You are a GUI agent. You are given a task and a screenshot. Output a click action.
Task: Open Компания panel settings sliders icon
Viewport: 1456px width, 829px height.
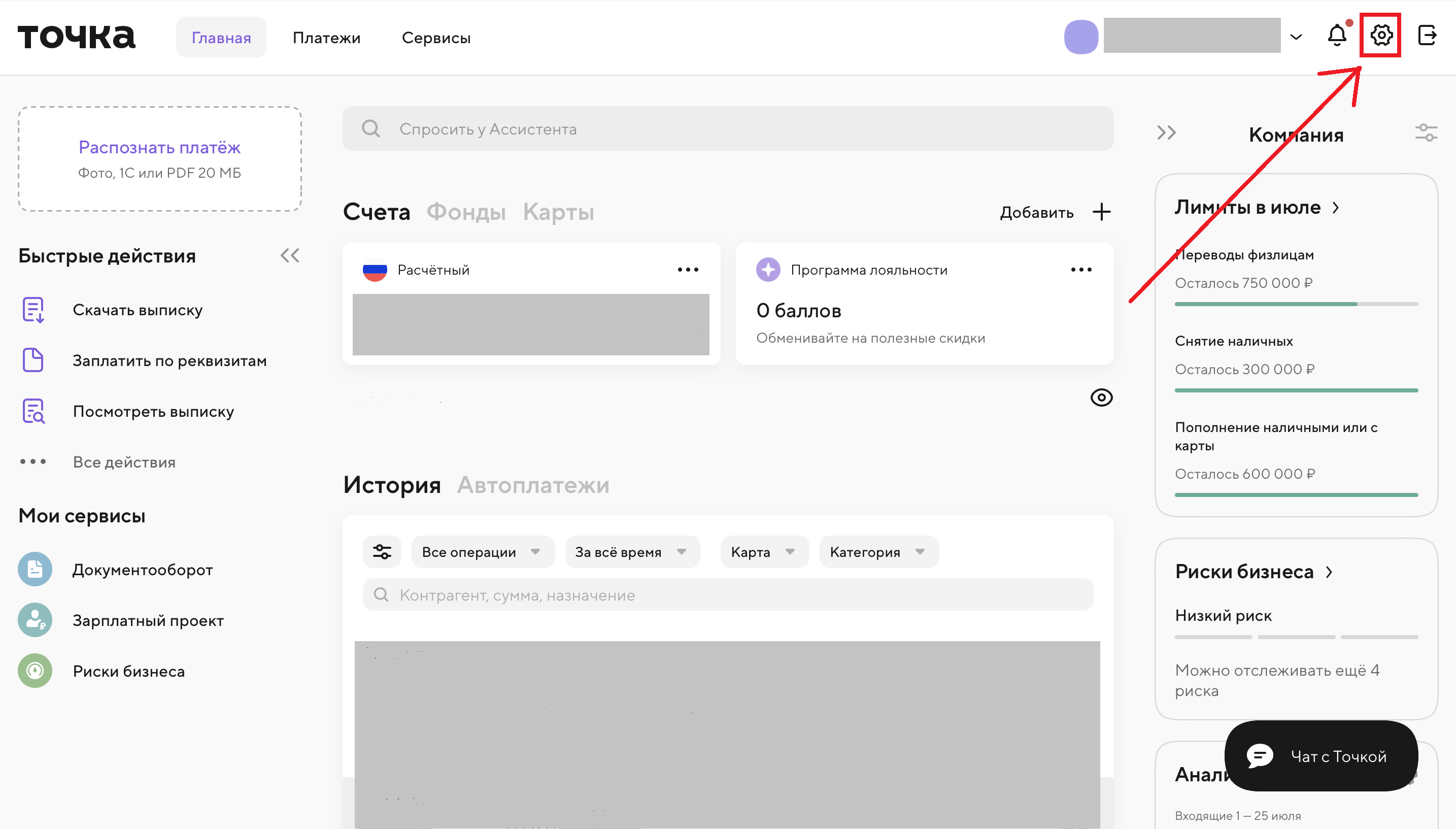(x=1426, y=133)
